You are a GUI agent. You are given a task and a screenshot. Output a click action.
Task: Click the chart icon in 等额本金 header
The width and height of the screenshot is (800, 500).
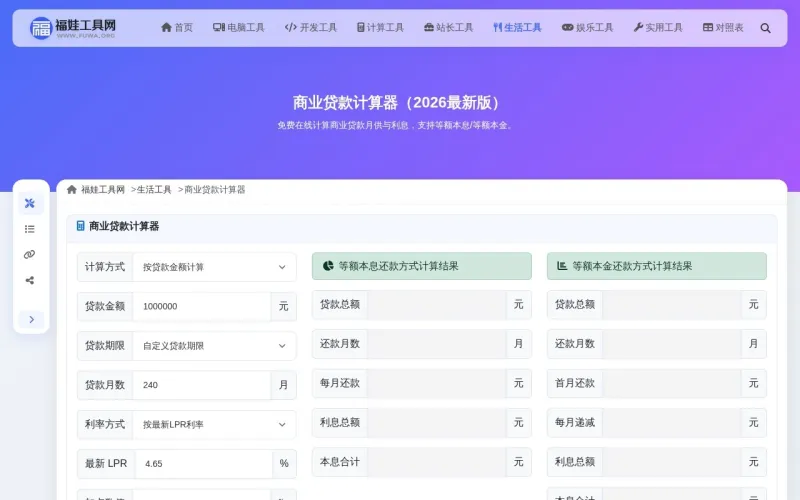pyautogui.click(x=562, y=266)
